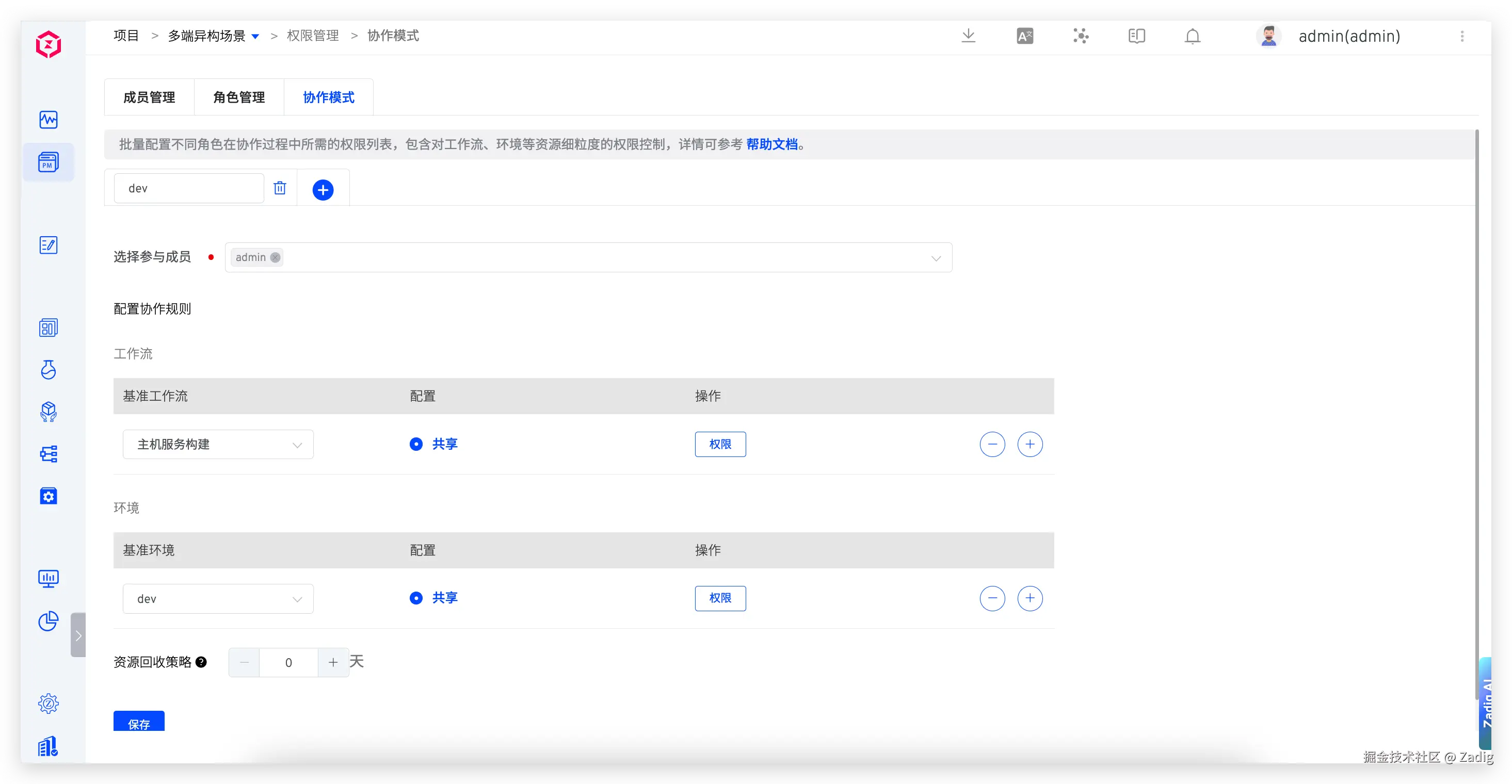The height and width of the screenshot is (784, 1512).
Task: Click the notification bell icon
Action: 1192,37
